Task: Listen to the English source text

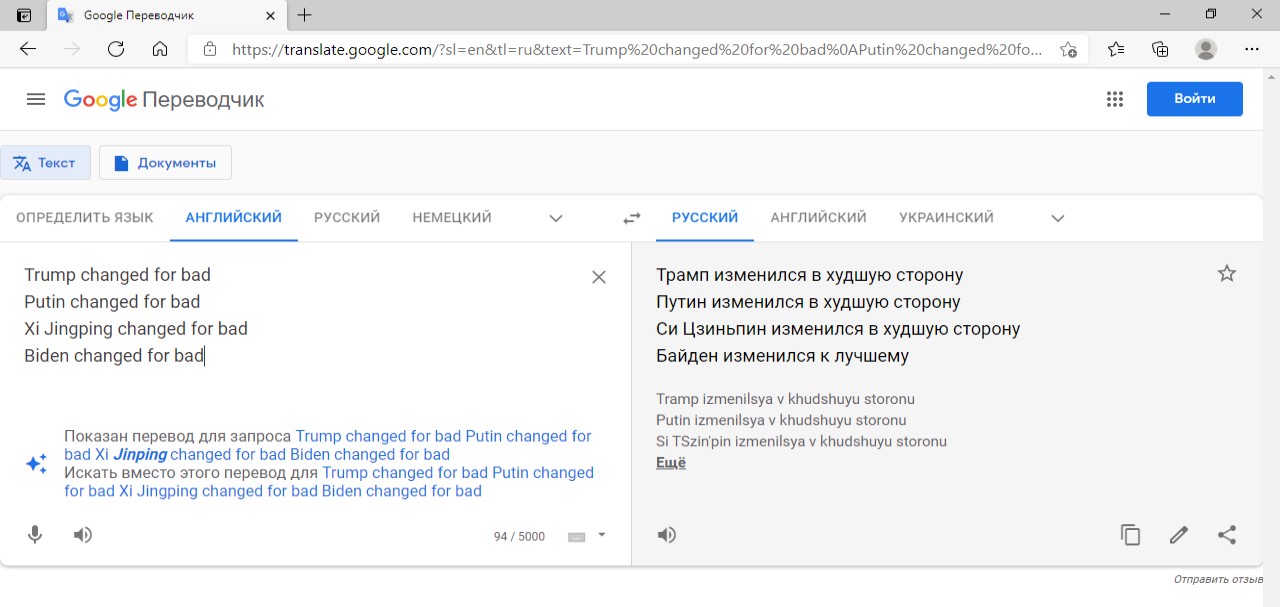Action: [83, 535]
